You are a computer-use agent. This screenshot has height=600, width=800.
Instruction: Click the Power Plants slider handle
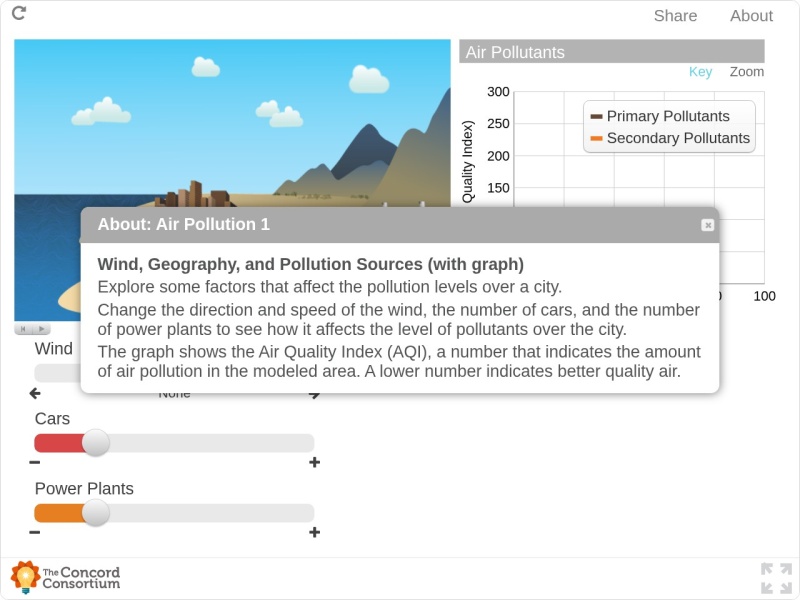click(96, 513)
